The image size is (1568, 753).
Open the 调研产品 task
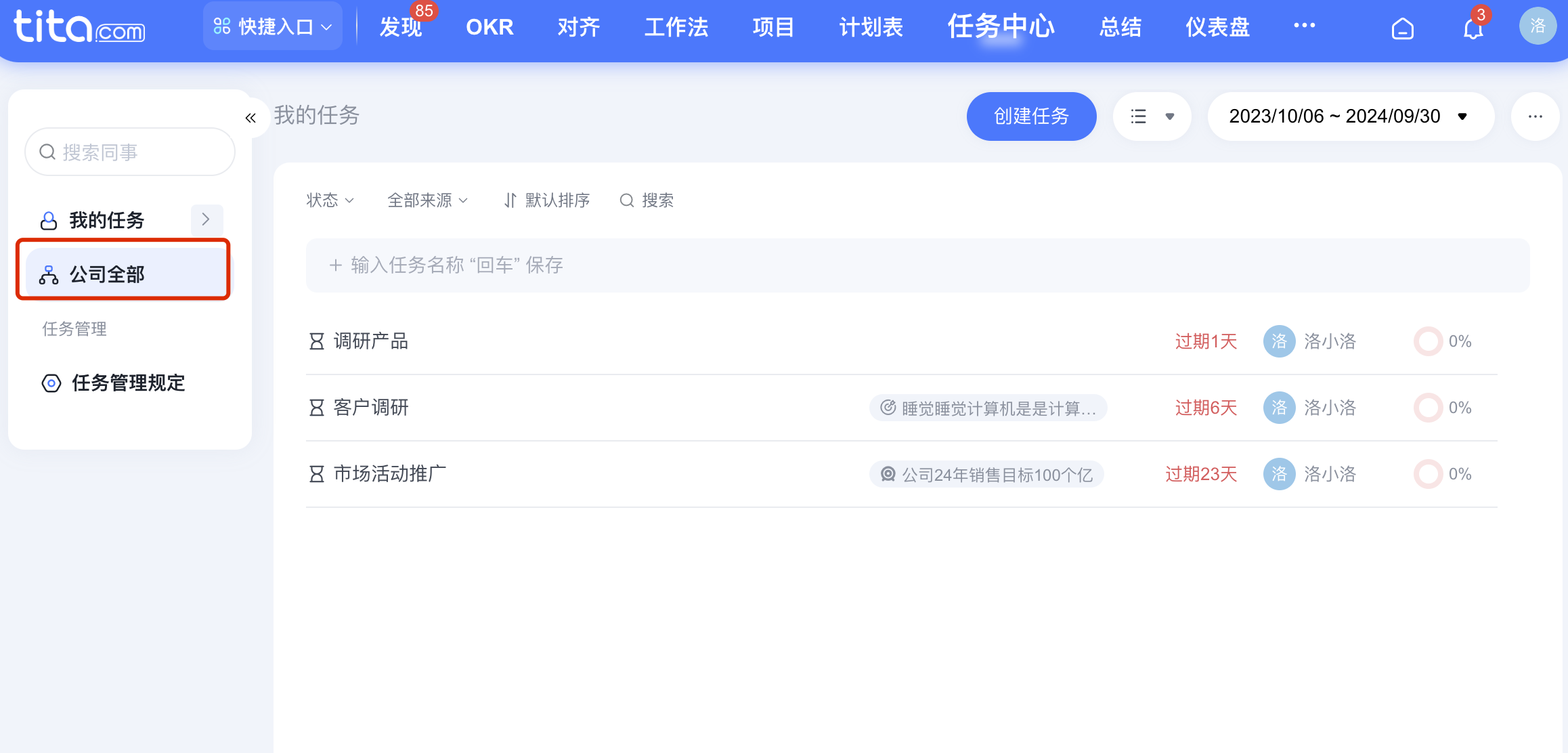tap(371, 341)
